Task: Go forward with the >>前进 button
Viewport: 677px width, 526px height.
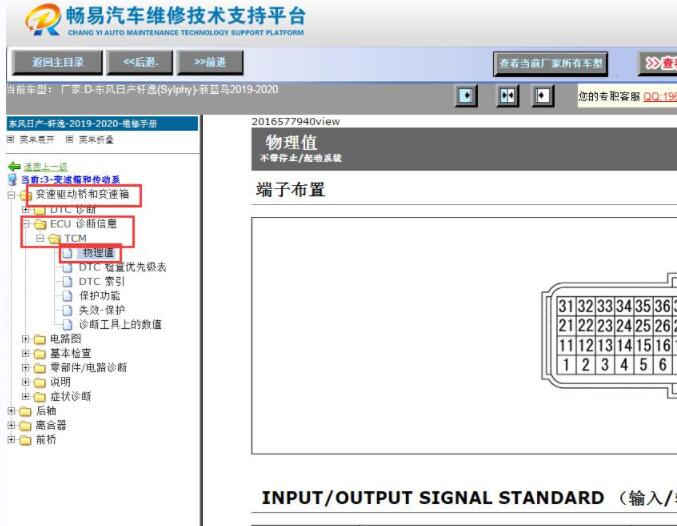Action: click(210, 63)
